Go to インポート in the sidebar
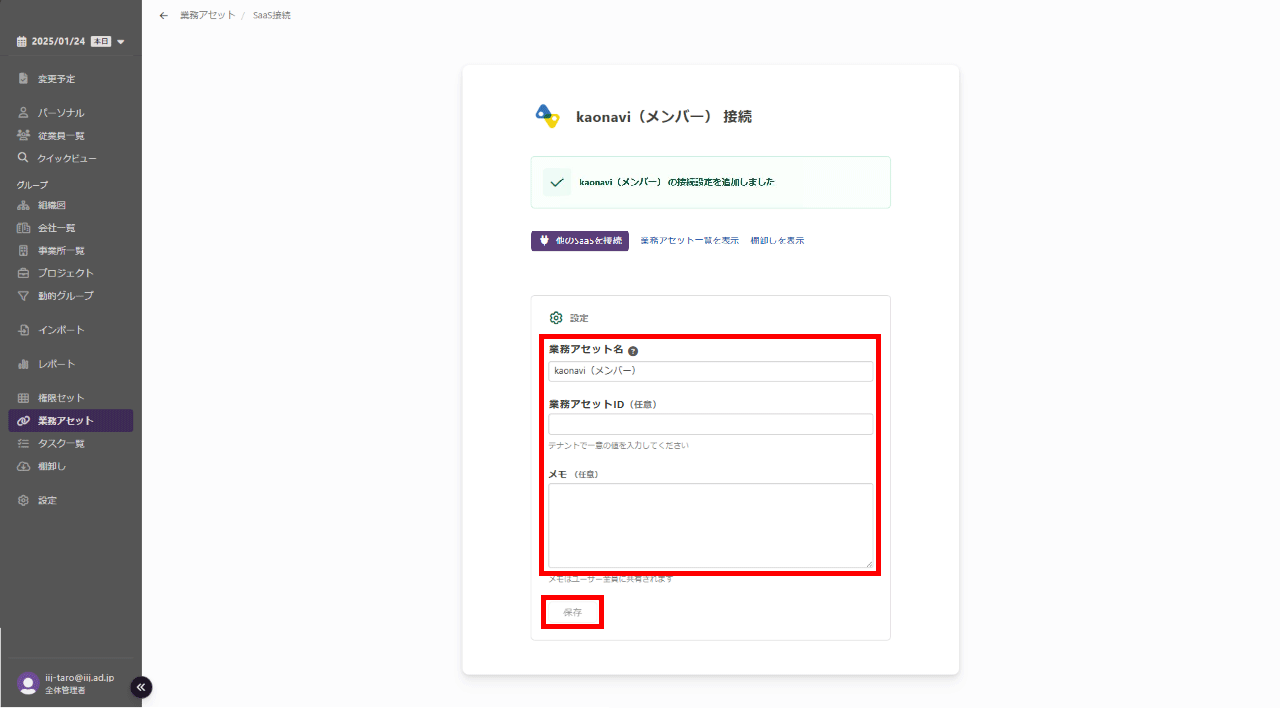 [60, 330]
